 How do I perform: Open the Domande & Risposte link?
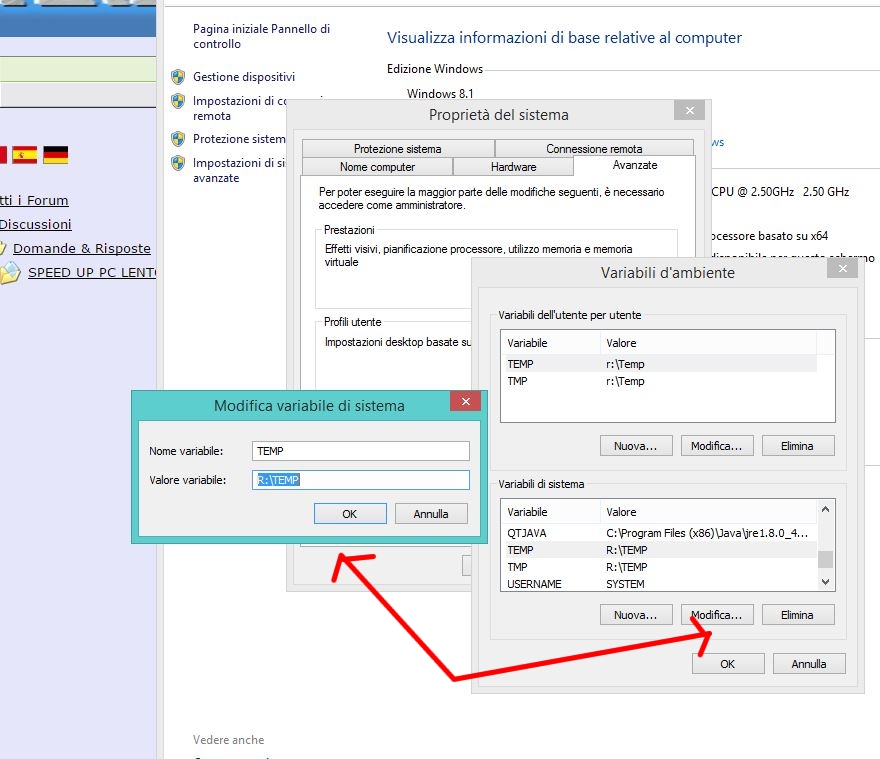82,249
